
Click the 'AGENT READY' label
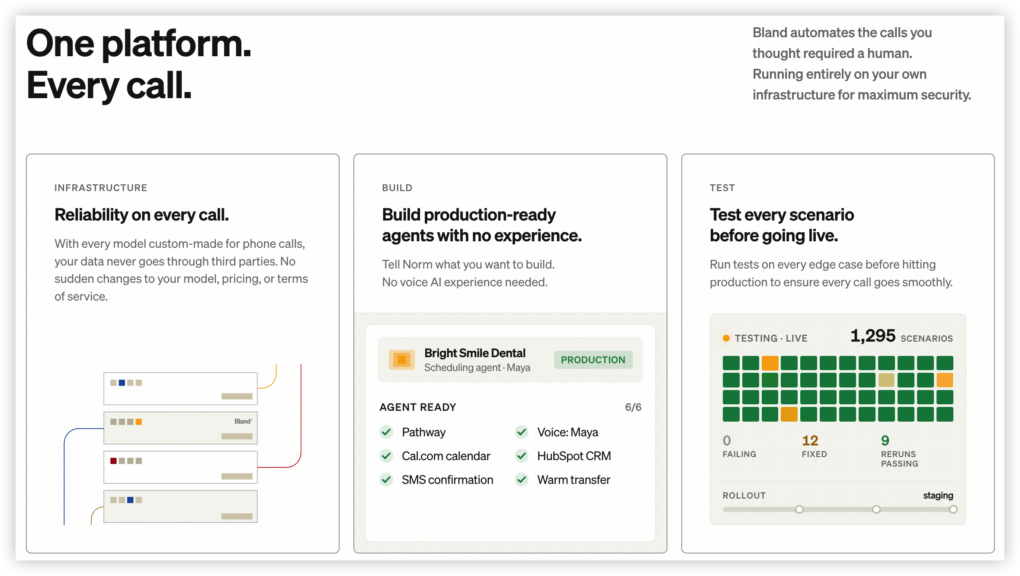click(x=418, y=407)
